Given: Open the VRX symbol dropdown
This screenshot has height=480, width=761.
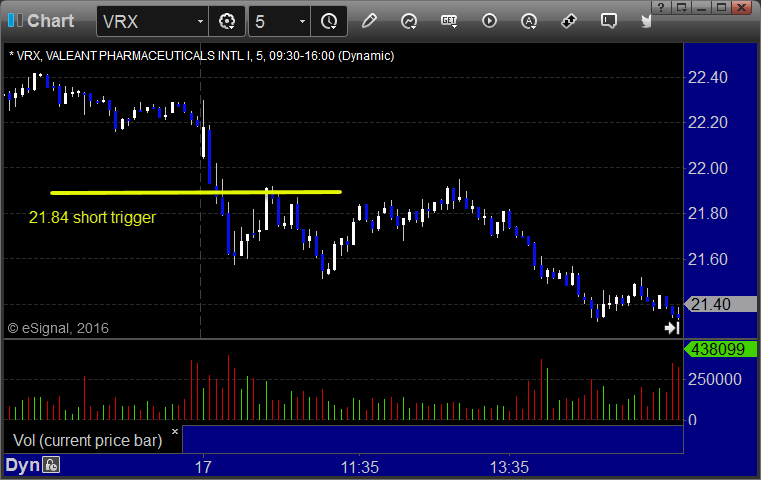Looking at the screenshot, I should 200,22.
